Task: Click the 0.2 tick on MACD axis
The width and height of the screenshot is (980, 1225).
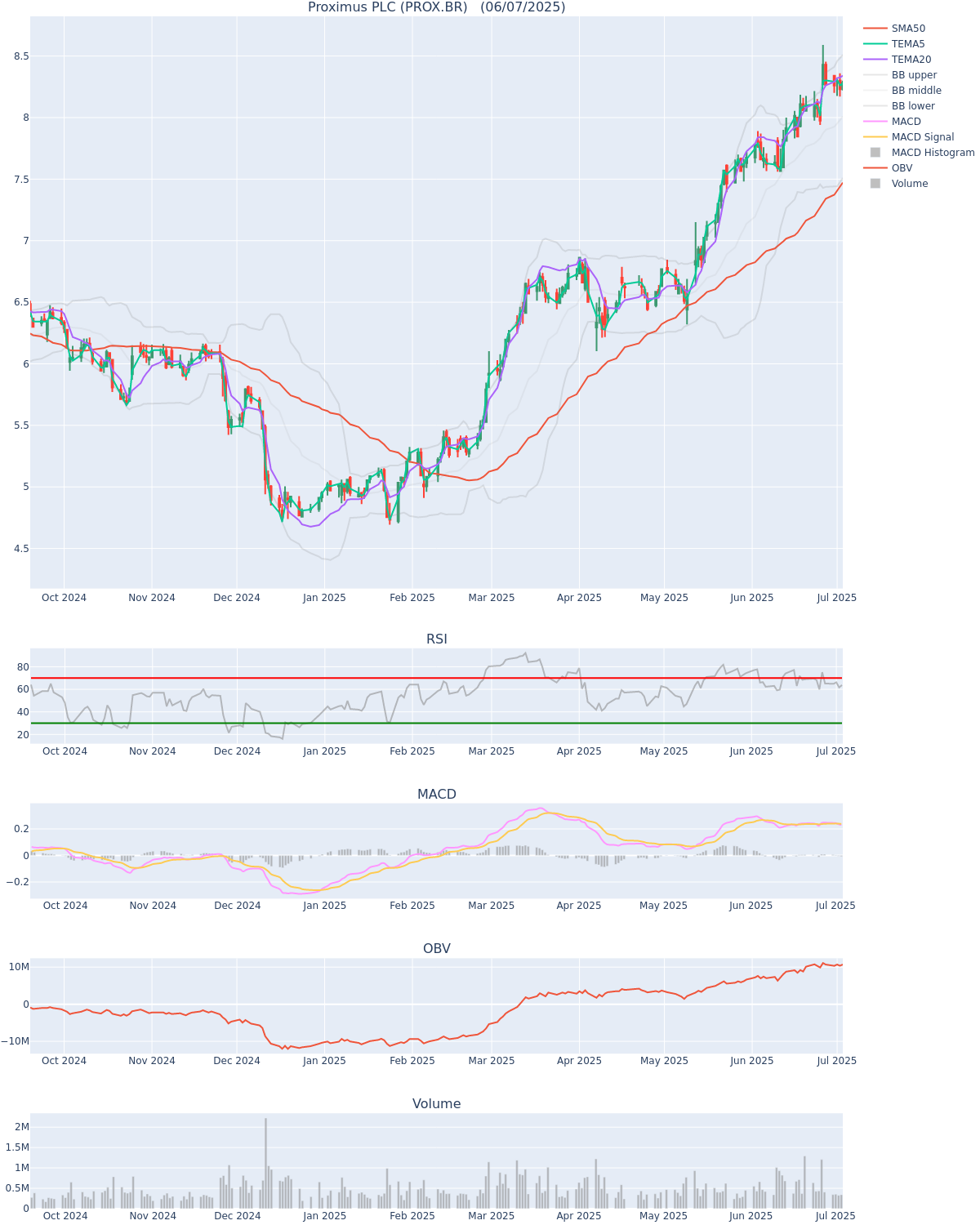Action: [x=21, y=829]
